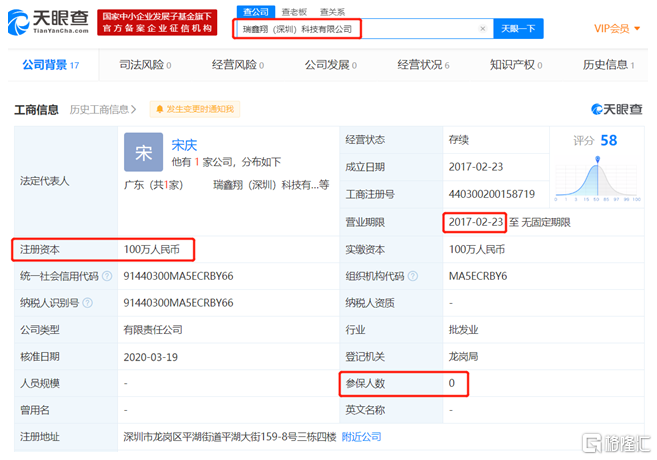
Task: Click the 经营状态 value 存续
Action: [458, 140]
